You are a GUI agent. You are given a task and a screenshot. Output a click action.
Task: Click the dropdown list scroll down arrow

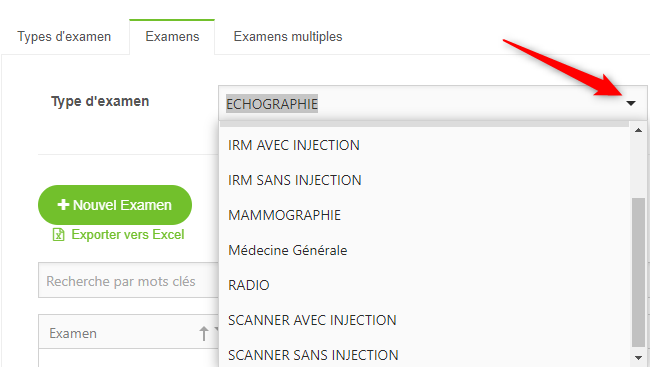[x=638, y=357]
